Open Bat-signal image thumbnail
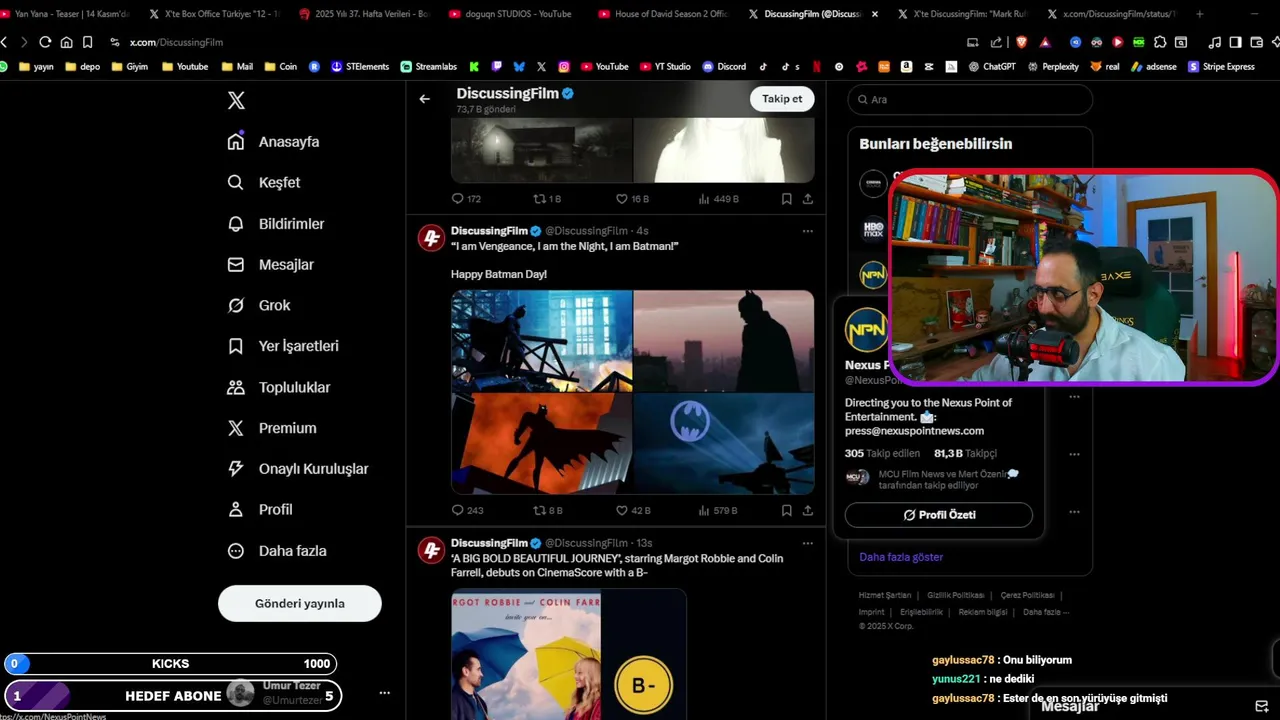Screen dimensions: 1280x720 tap(724, 443)
